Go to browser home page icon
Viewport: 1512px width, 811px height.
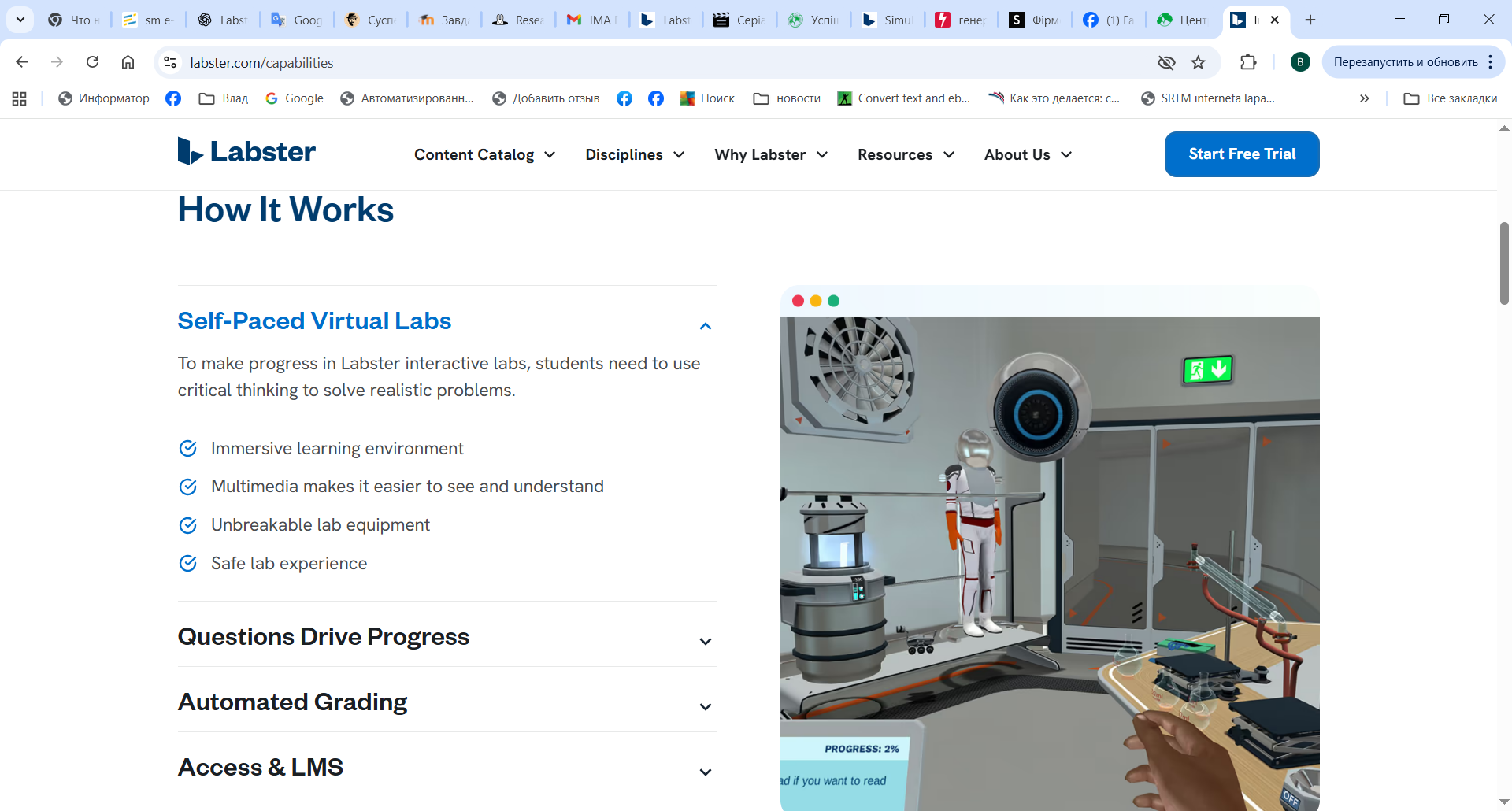pyautogui.click(x=128, y=62)
